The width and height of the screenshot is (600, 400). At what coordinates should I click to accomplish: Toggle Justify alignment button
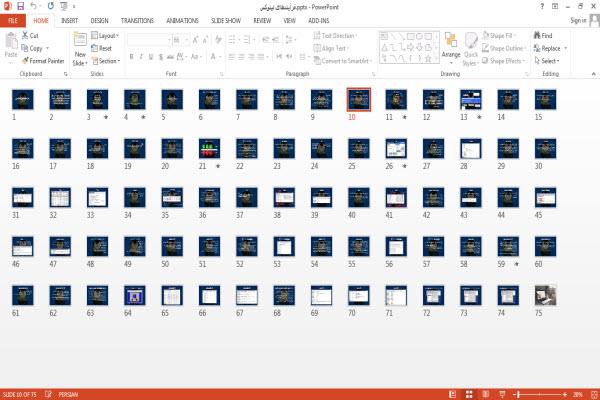[x=261, y=57]
